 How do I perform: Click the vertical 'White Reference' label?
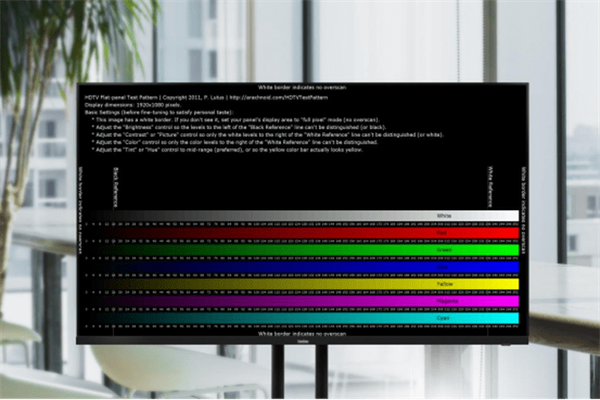[490, 187]
